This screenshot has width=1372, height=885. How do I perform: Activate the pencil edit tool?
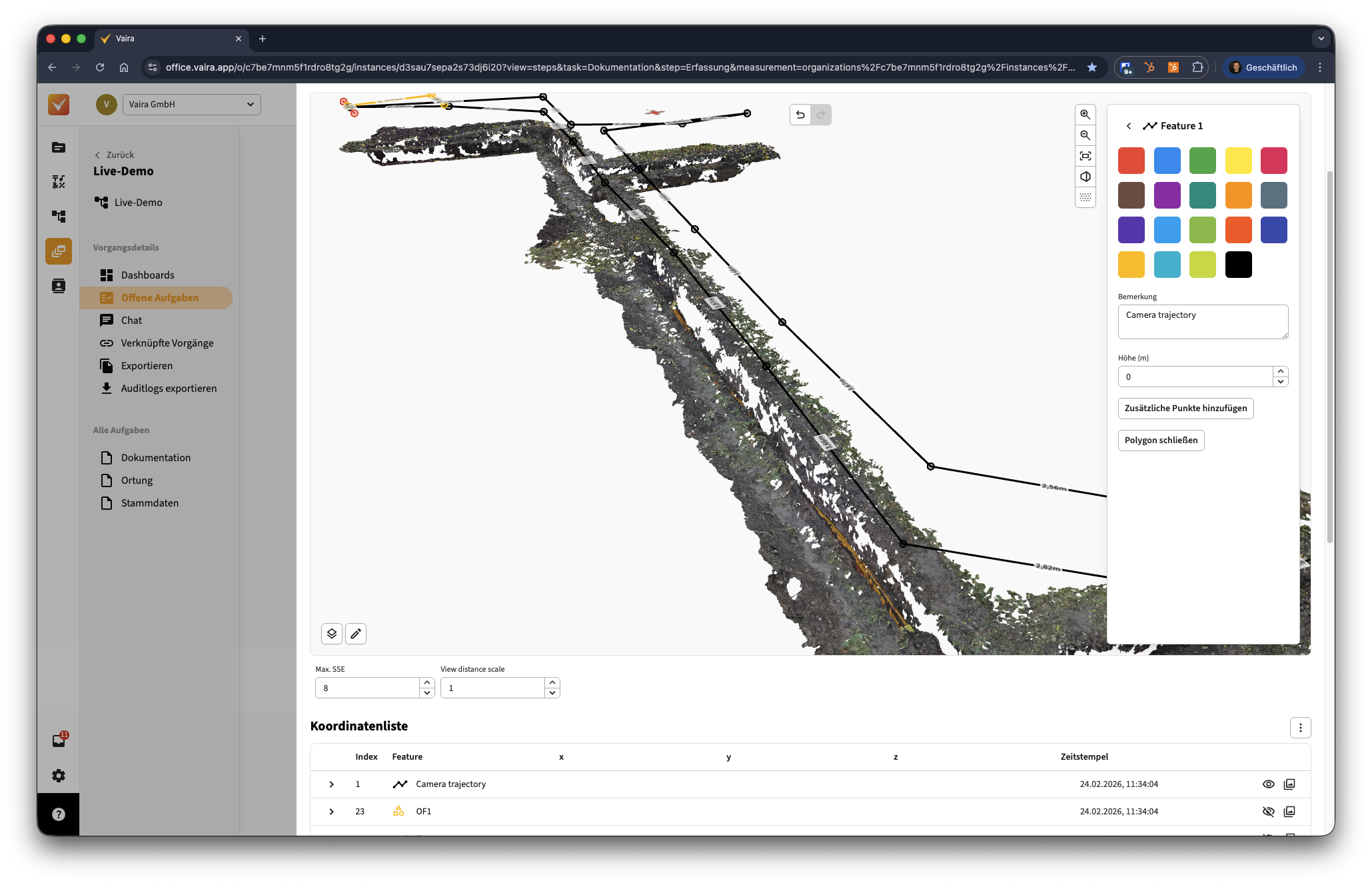coord(356,634)
